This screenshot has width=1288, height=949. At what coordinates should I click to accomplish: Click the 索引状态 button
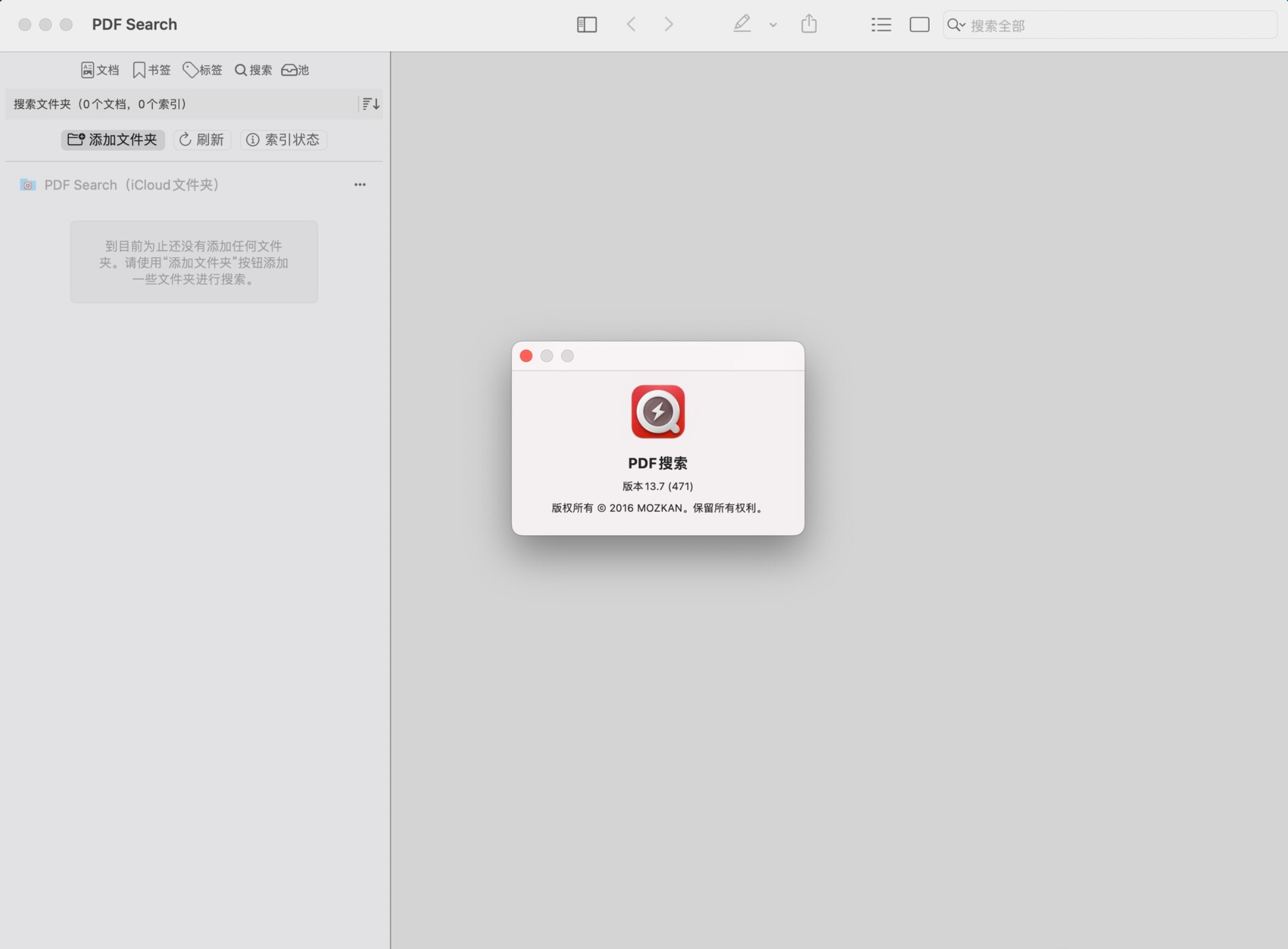283,140
